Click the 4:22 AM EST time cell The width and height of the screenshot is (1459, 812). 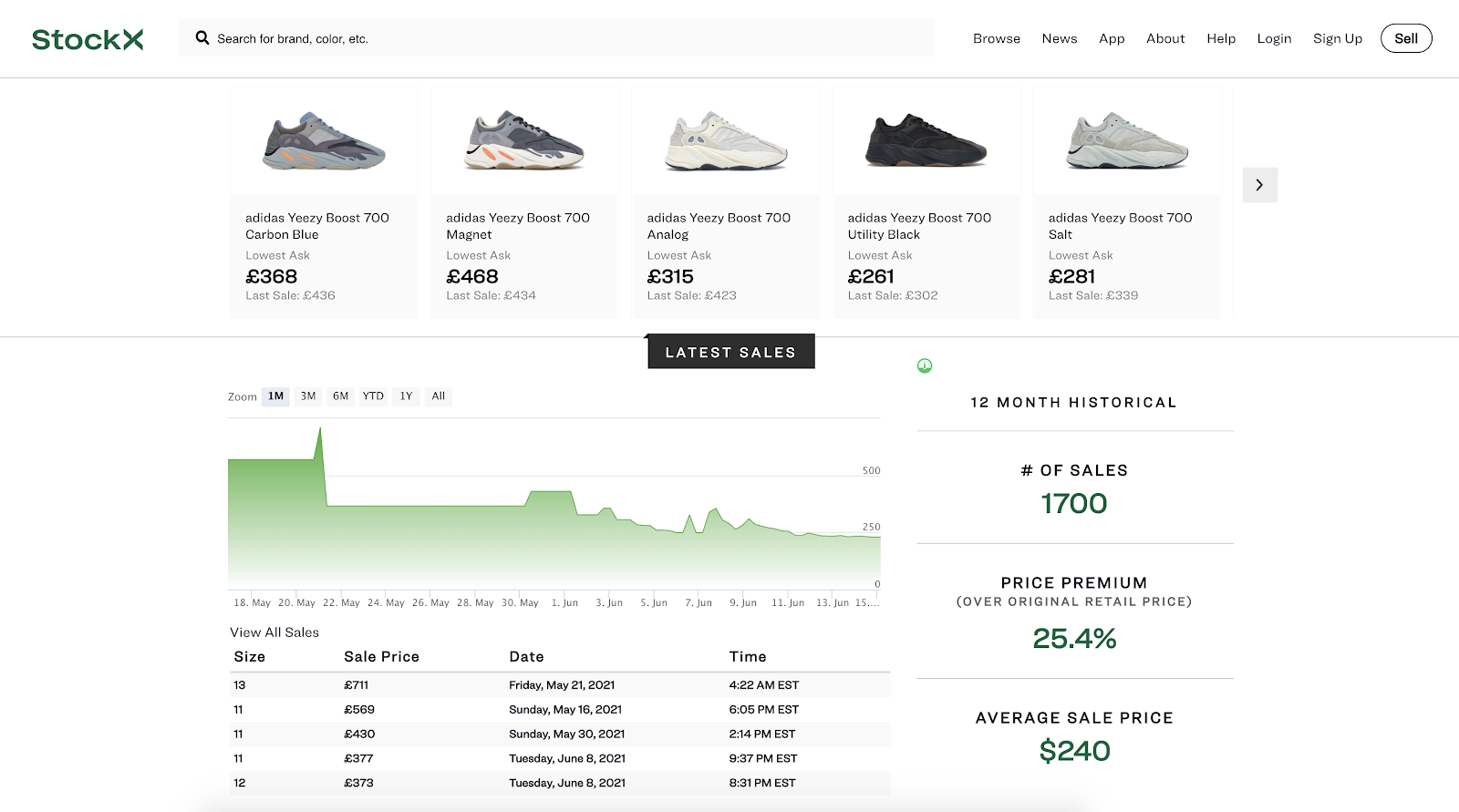click(764, 685)
